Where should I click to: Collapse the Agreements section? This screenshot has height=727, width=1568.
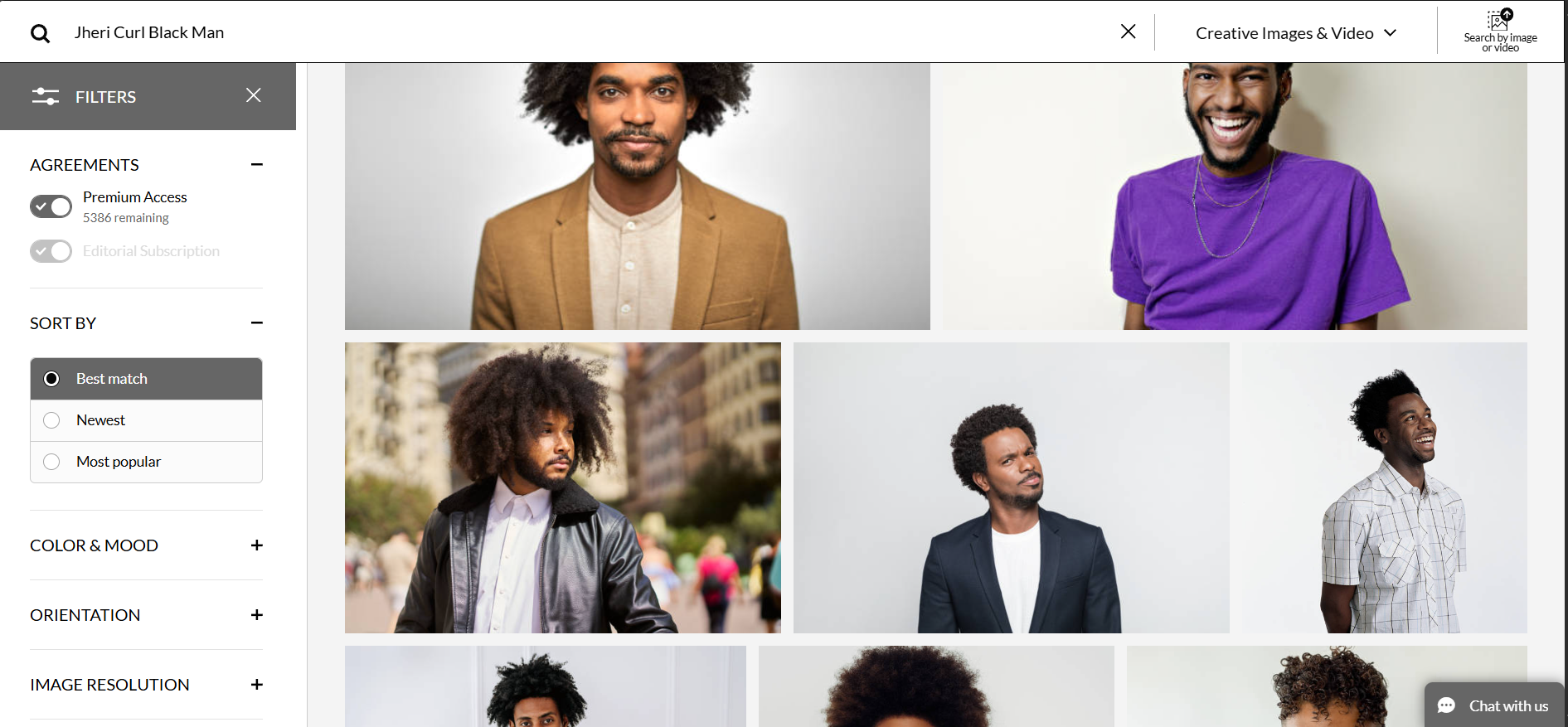point(257,164)
